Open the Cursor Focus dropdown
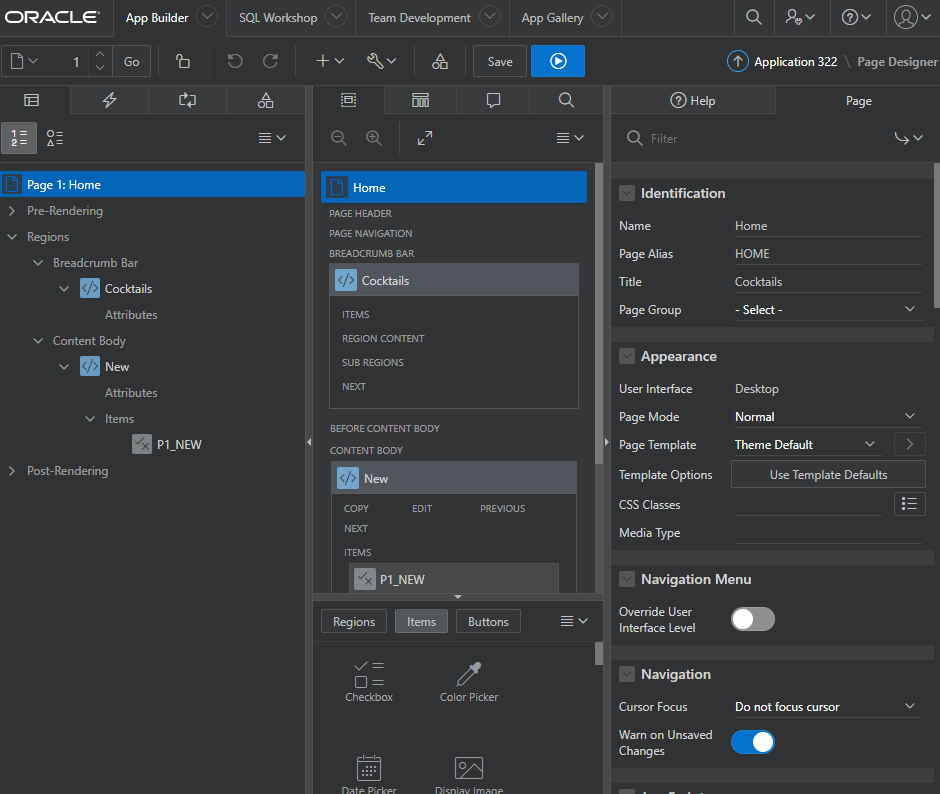Screen dimensions: 940x794 pos(828,706)
